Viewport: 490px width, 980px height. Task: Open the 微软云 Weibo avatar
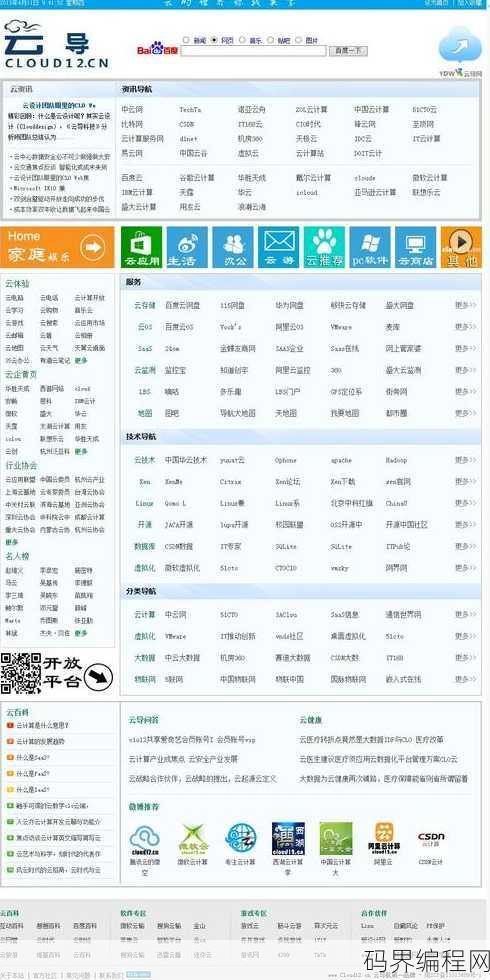click(x=193, y=838)
